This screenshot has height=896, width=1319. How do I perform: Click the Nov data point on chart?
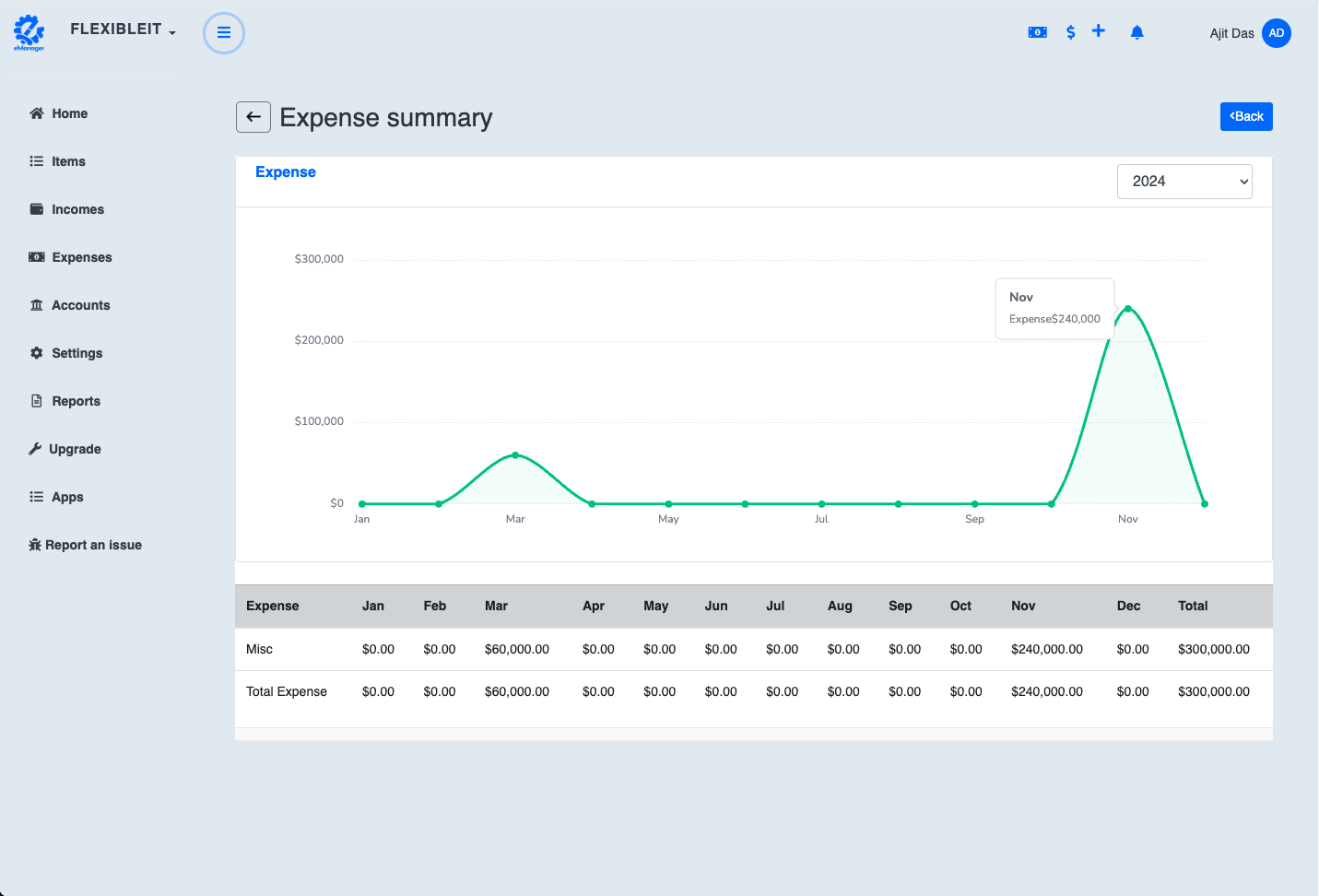point(1127,309)
